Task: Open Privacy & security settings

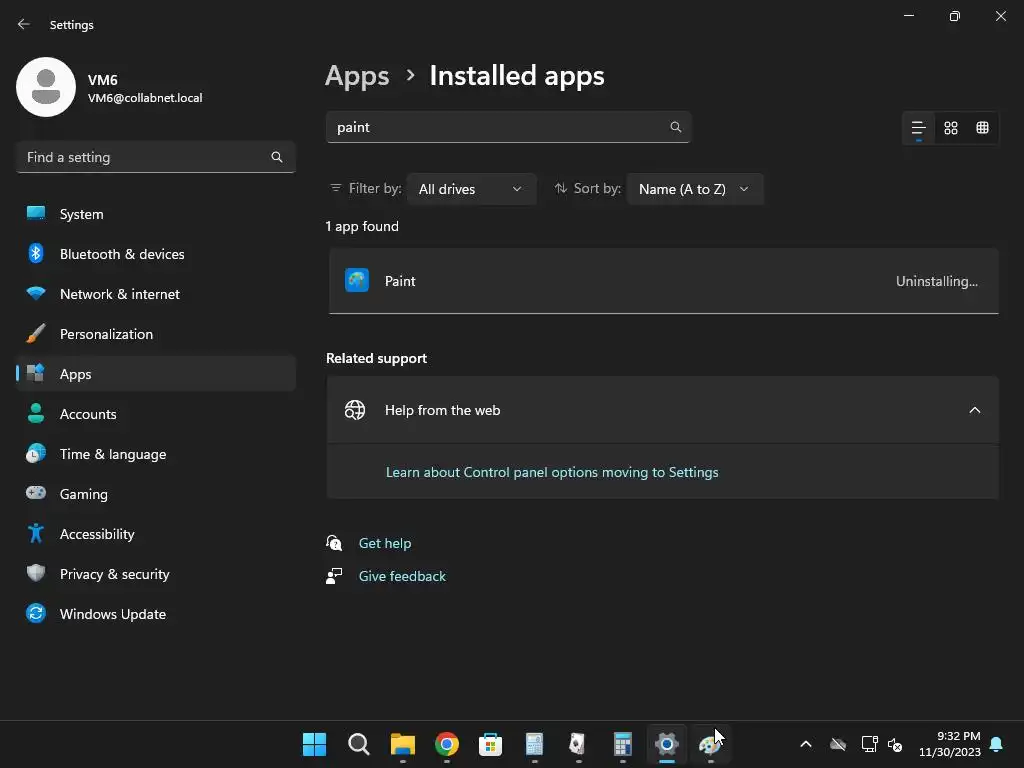Action: [155, 574]
